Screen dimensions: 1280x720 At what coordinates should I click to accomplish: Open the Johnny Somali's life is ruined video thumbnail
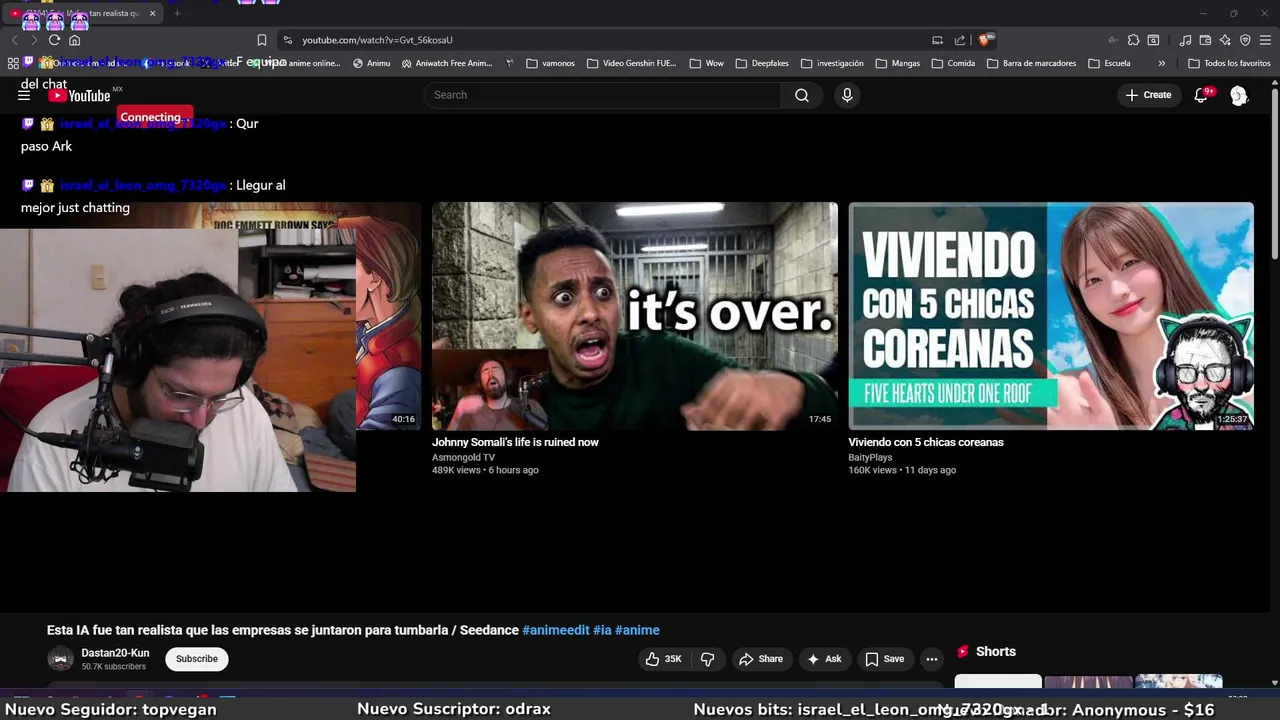pos(635,316)
